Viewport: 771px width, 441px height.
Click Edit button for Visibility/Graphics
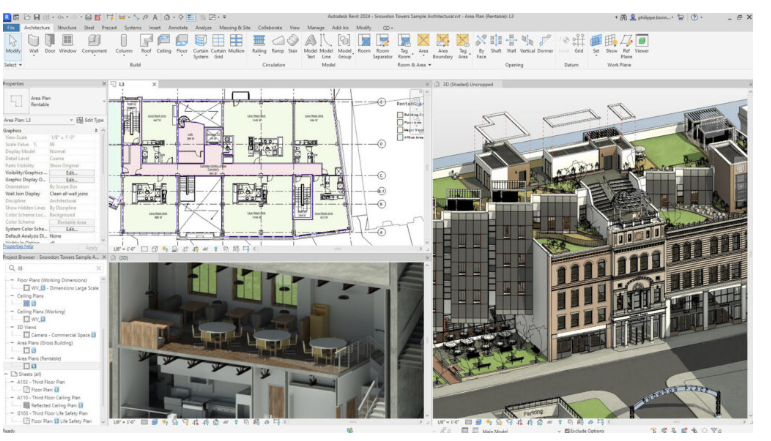tap(72, 173)
